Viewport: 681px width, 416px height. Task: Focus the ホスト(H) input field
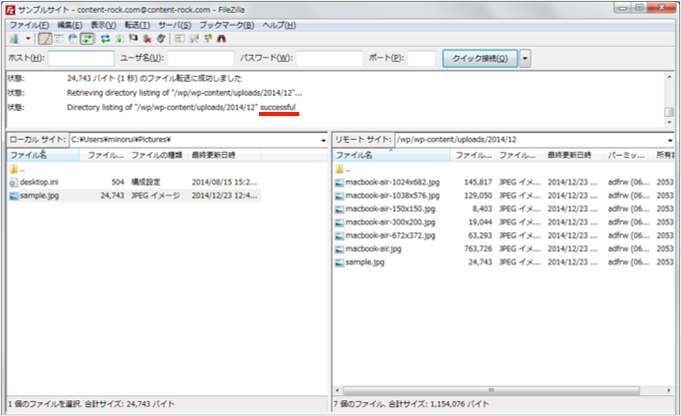click(81, 58)
